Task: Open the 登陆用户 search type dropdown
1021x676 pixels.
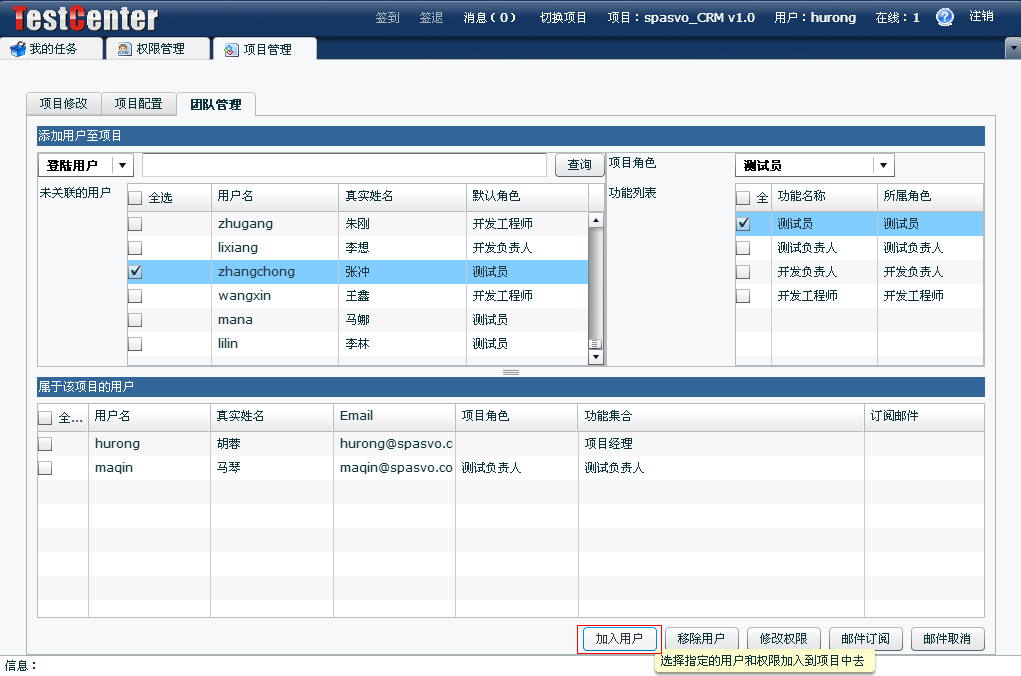Action: coord(122,166)
